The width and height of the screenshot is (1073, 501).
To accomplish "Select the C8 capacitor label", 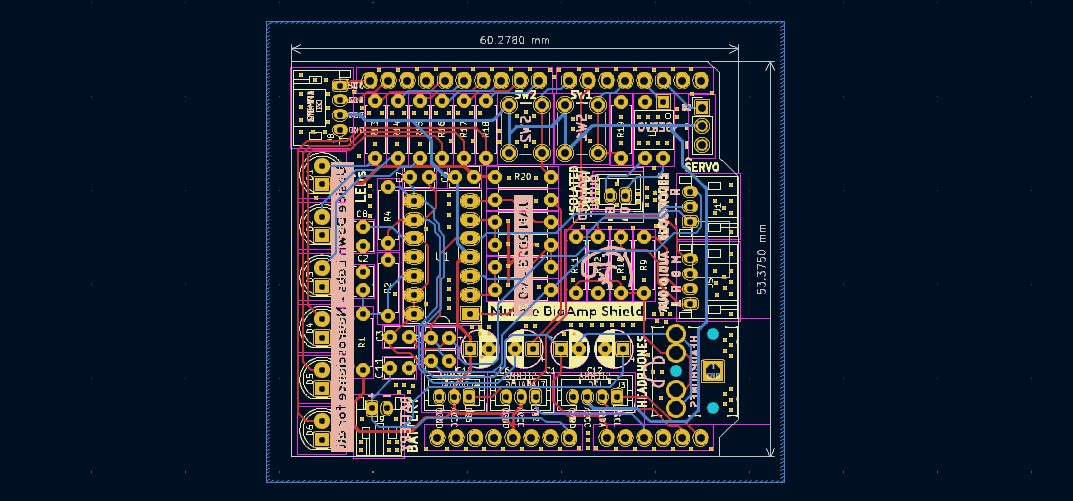I will coord(362,215).
